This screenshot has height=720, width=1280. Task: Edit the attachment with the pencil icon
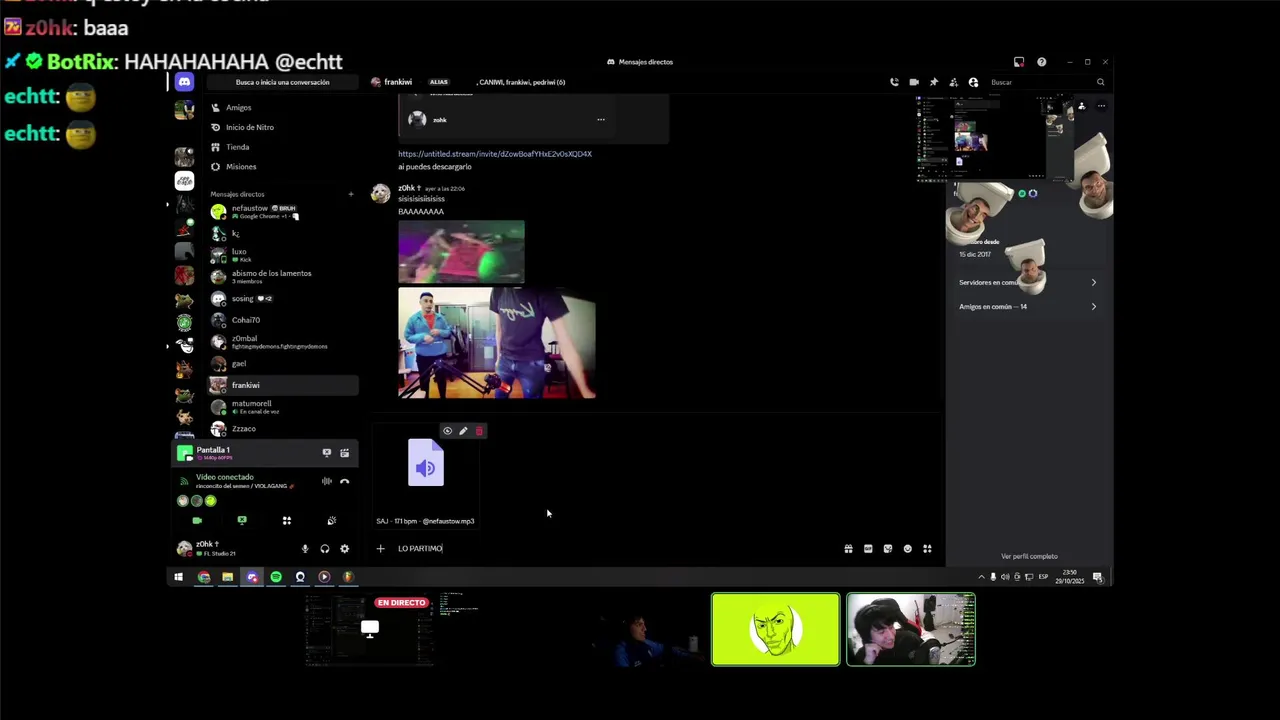coord(463,431)
